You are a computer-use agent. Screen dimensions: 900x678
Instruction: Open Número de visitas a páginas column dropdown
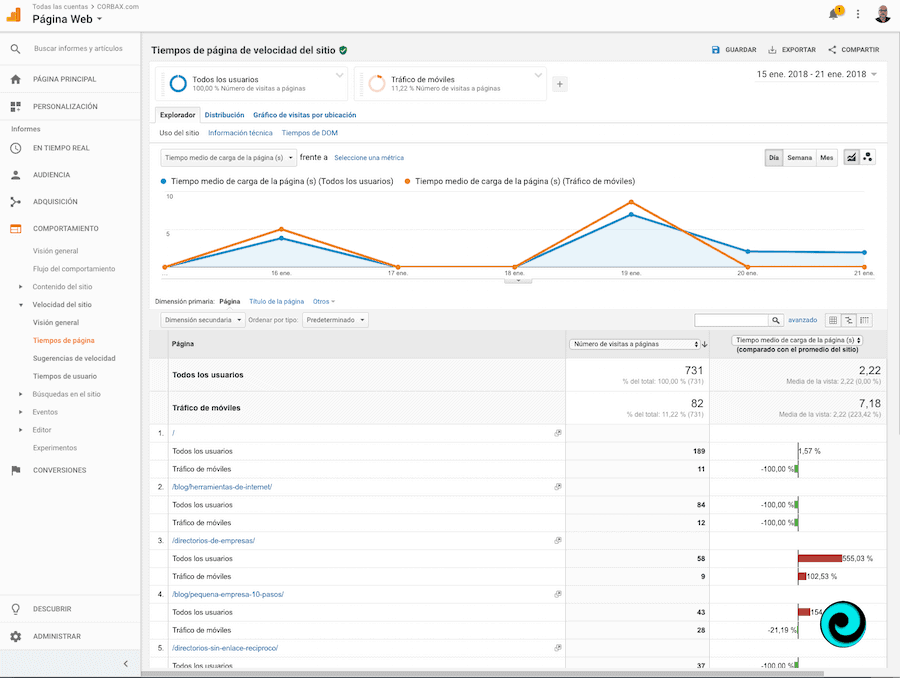tap(635, 344)
